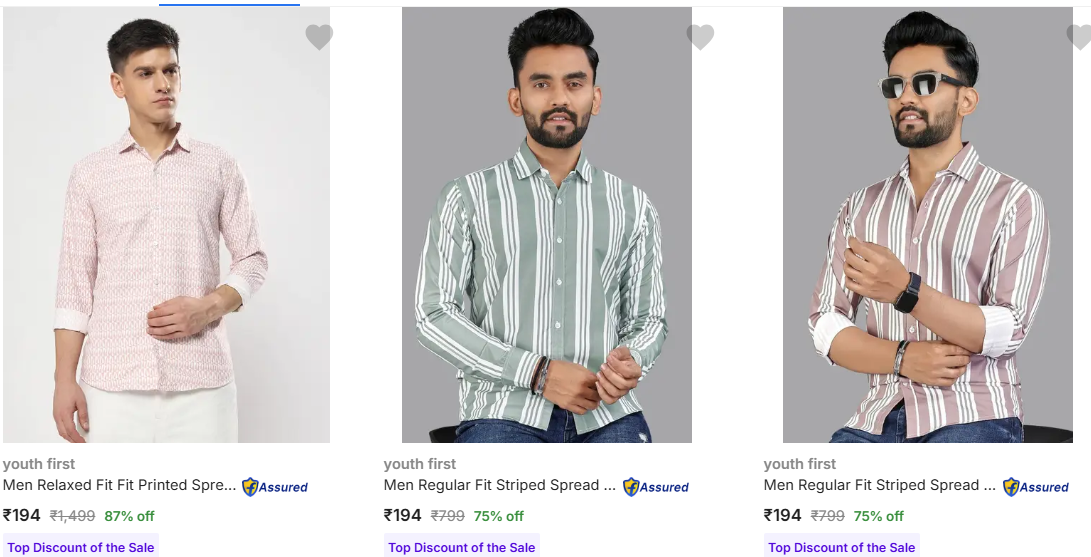The width and height of the screenshot is (1091, 557).
Task: Click the "youth first" brand above the printed shirt title
Action: tap(39, 464)
